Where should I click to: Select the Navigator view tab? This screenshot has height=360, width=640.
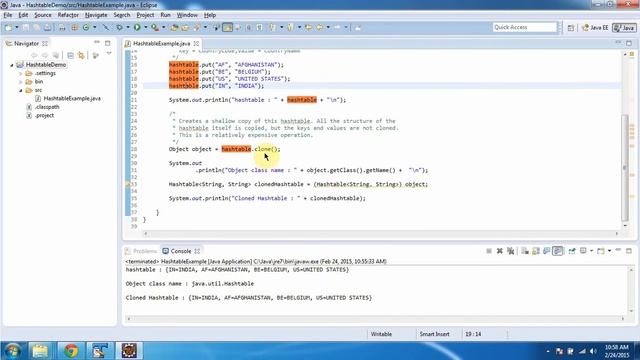pos(26,43)
